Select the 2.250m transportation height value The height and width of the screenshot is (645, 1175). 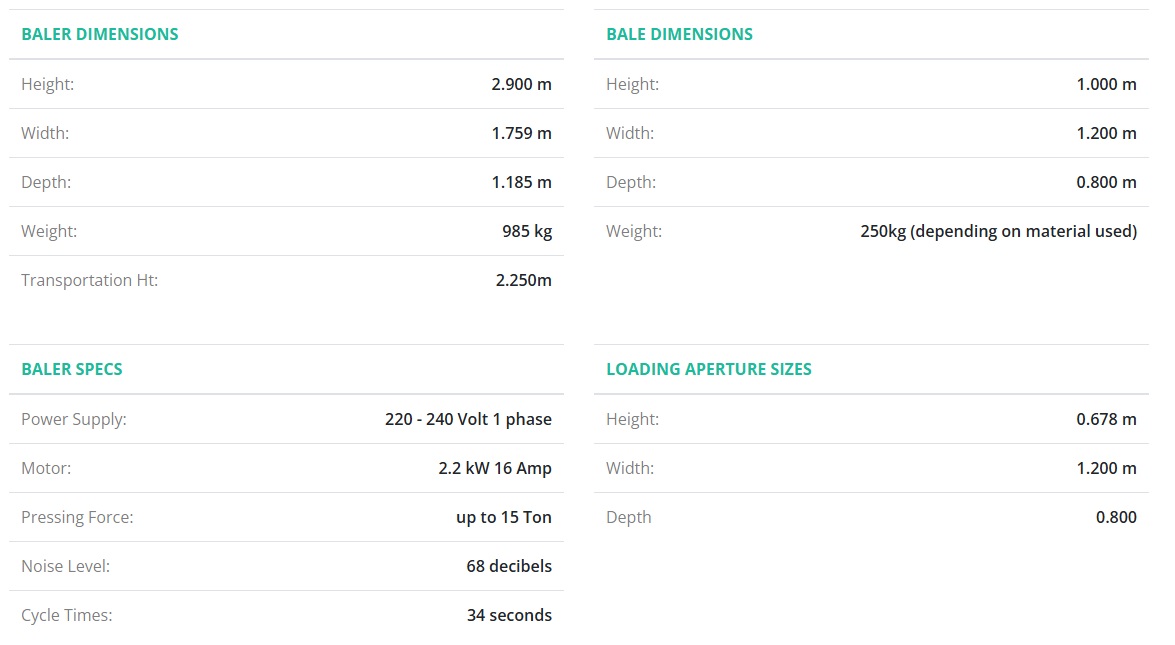pyautogui.click(x=523, y=280)
